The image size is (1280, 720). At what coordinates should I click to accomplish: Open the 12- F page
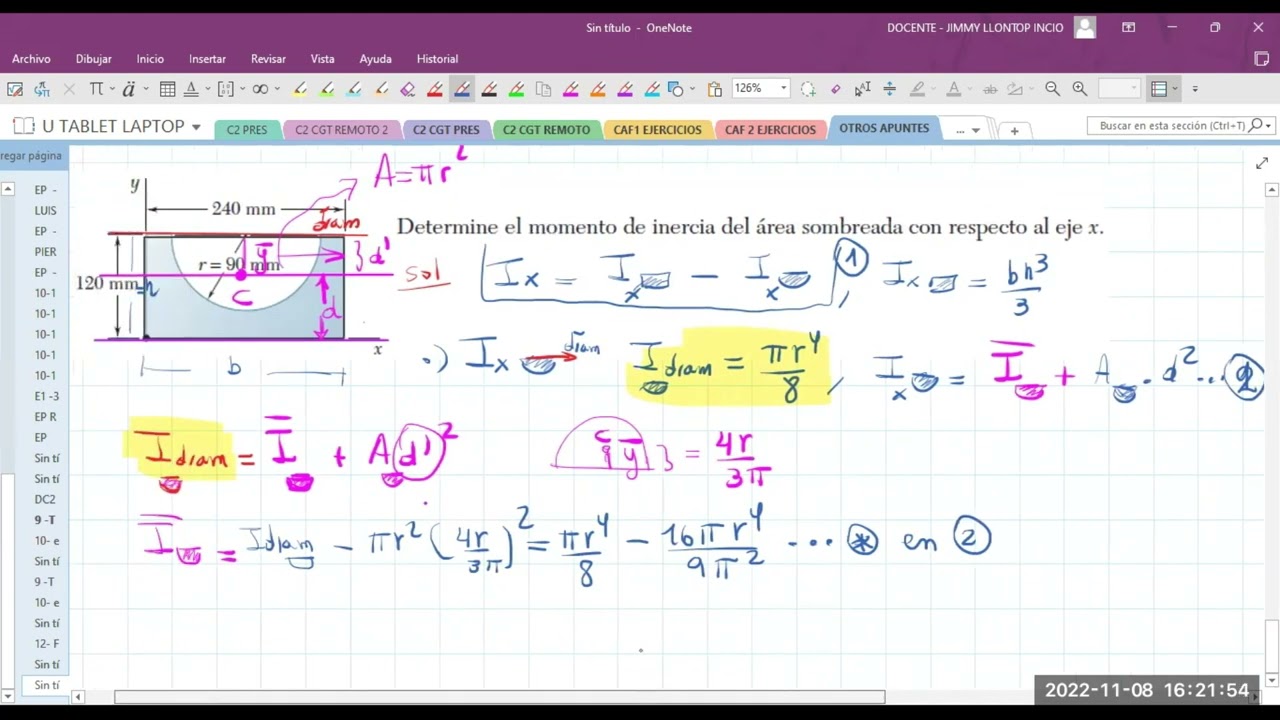point(46,643)
